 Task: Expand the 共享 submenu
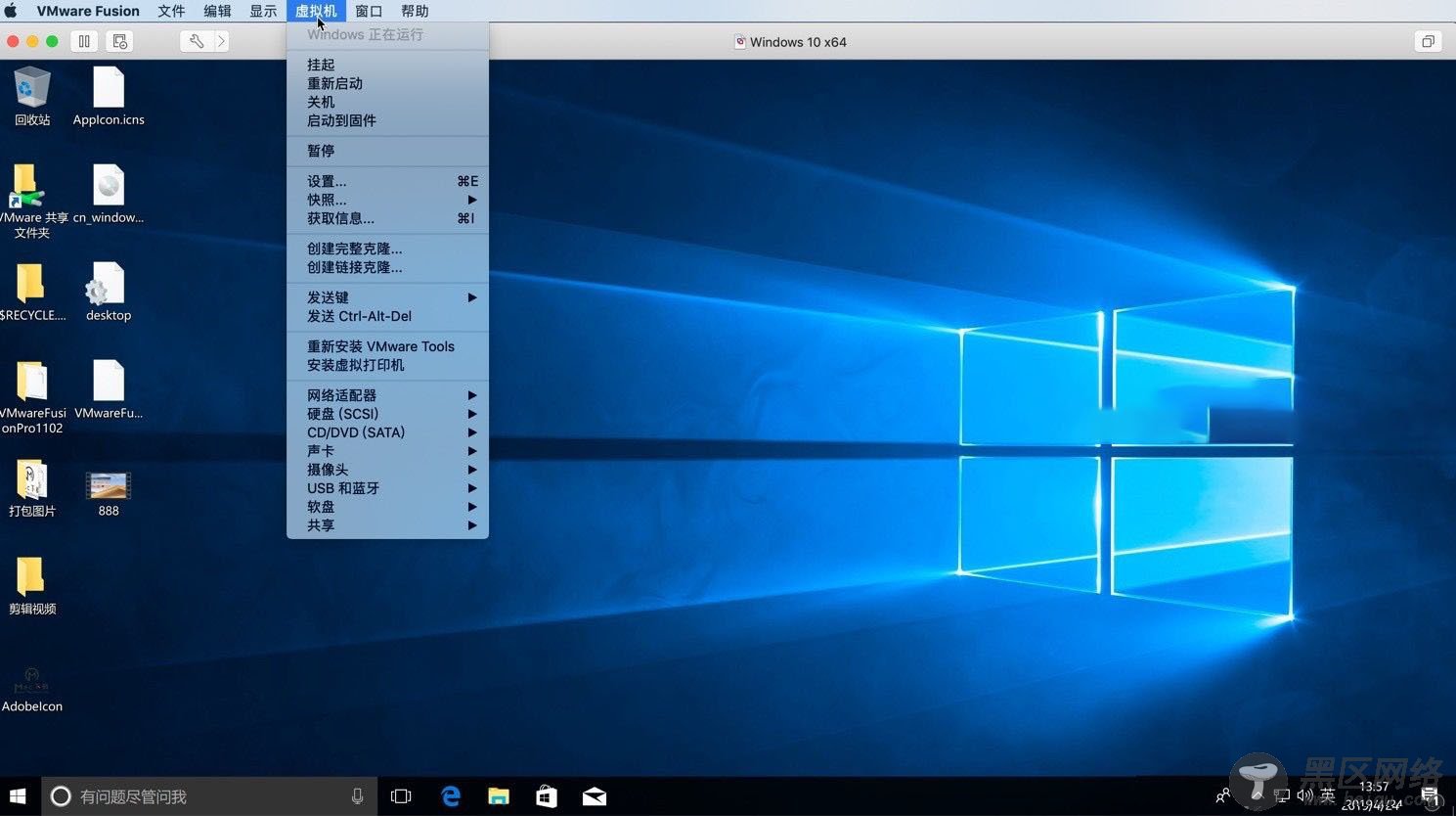387,525
